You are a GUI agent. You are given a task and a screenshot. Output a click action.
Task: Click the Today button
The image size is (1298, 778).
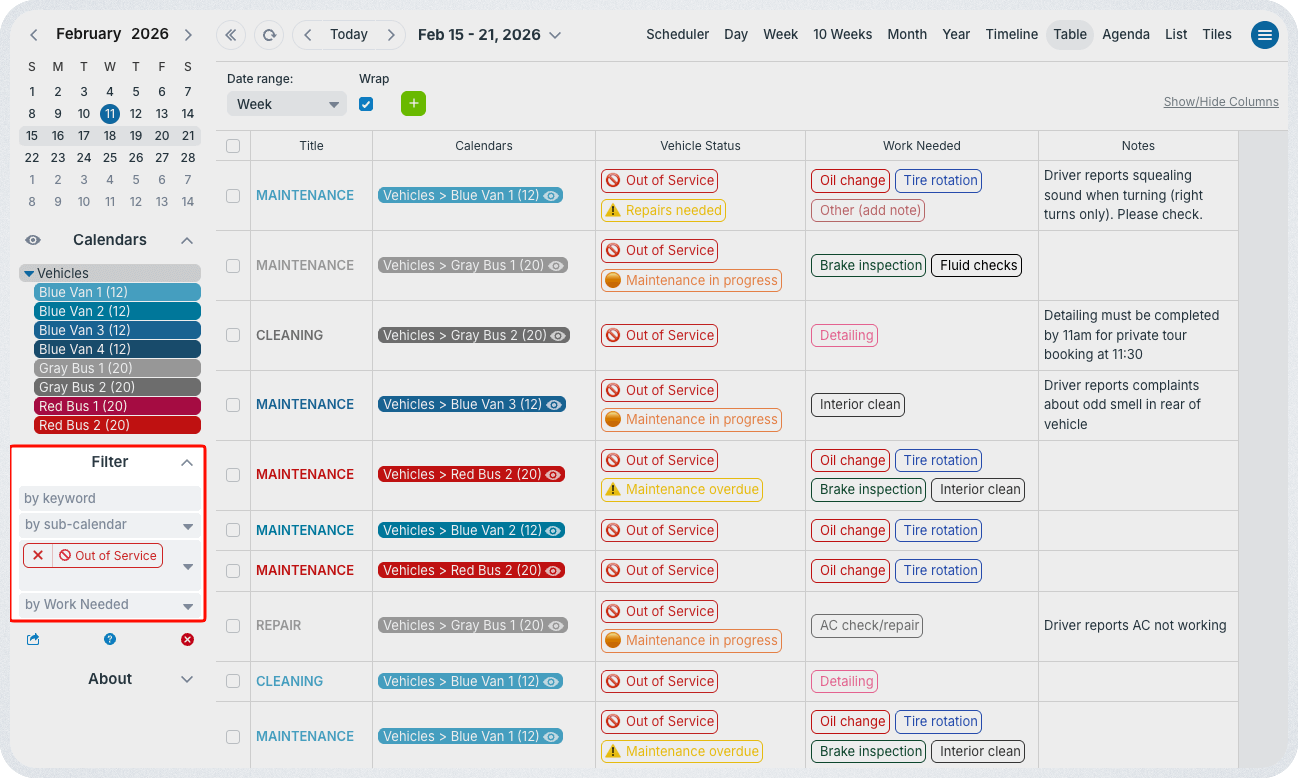point(349,34)
